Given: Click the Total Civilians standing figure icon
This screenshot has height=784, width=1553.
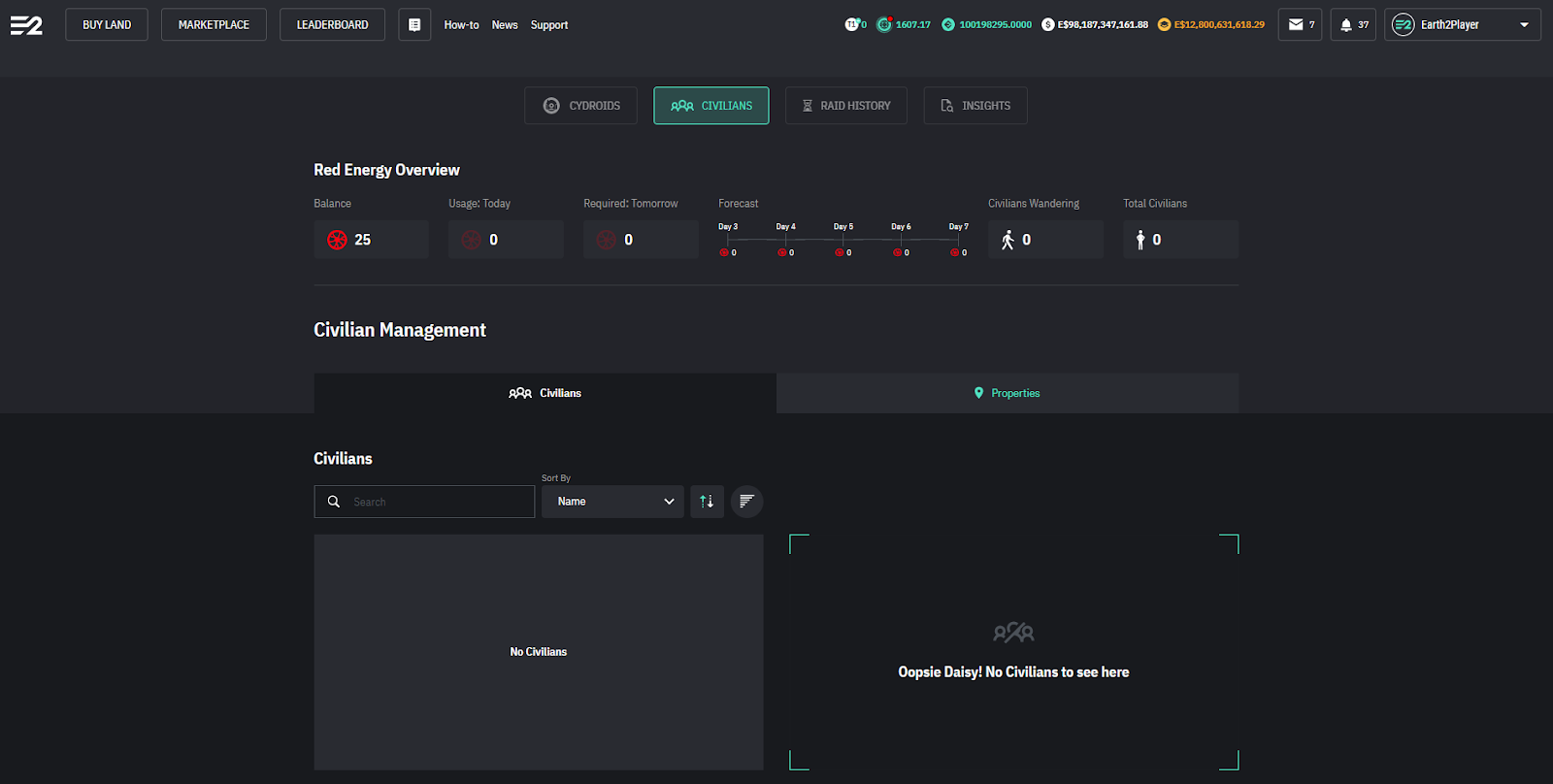Looking at the screenshot, I should pyautogui.click(x=1140, y=240).
